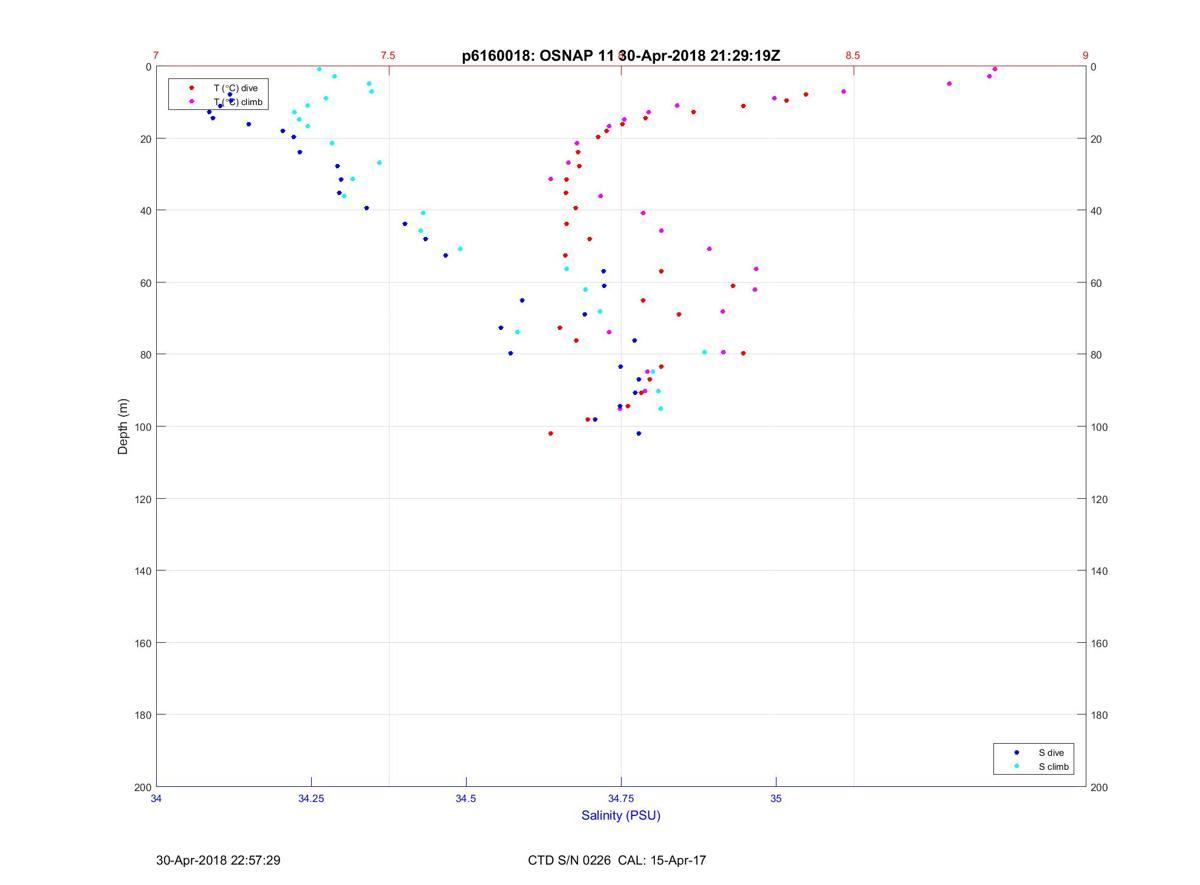This screenshot has width=1200, height=885.
Task: Select the 'T (°C) climb' legend entry
Action: coord(237,101)
